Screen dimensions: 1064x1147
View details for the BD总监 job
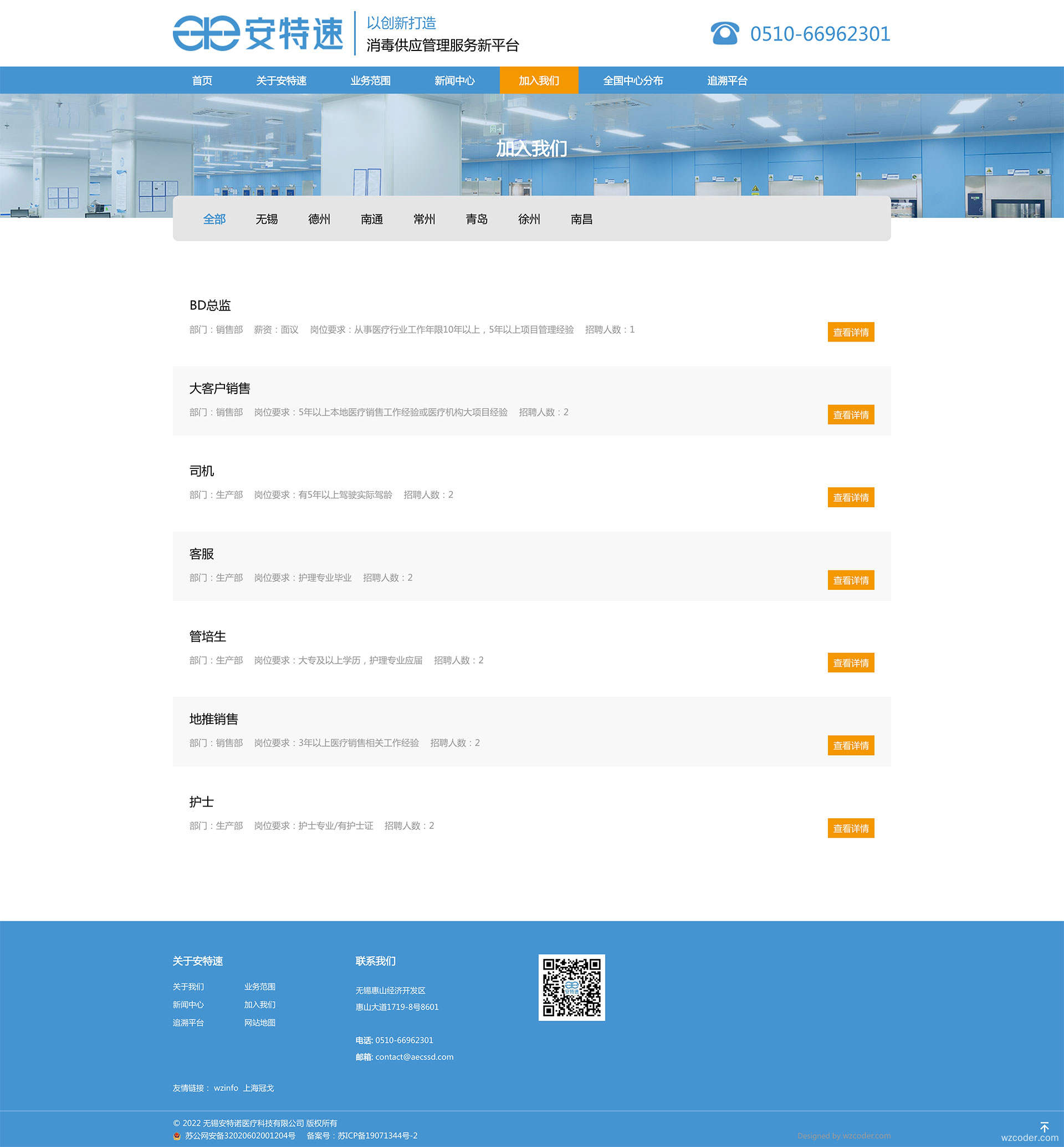pyautogui.click(x=851, y=332)
